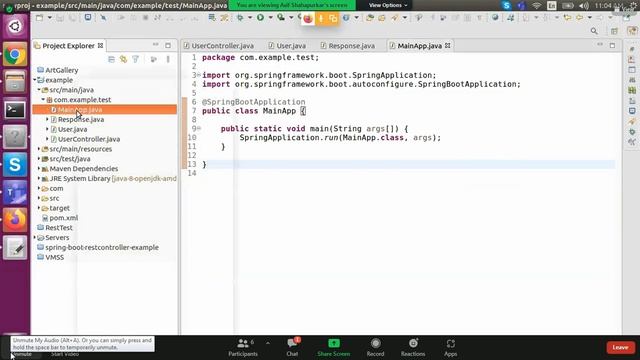Click the Save All toolbar icon
The width and height of the screenshot is (640, 360).
tap(72, 18)
